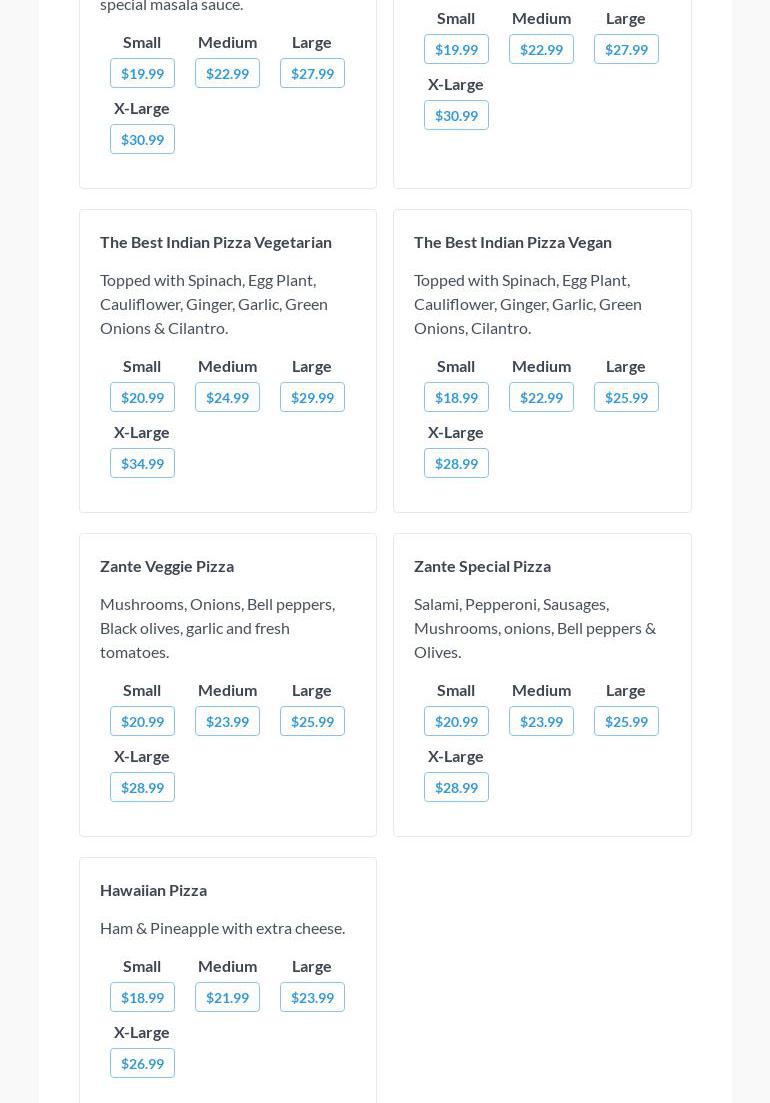The image size is (770, 1103).
Task: Select Medium $23.99 Zante Veggie Pizza
Action: point(227,721)
